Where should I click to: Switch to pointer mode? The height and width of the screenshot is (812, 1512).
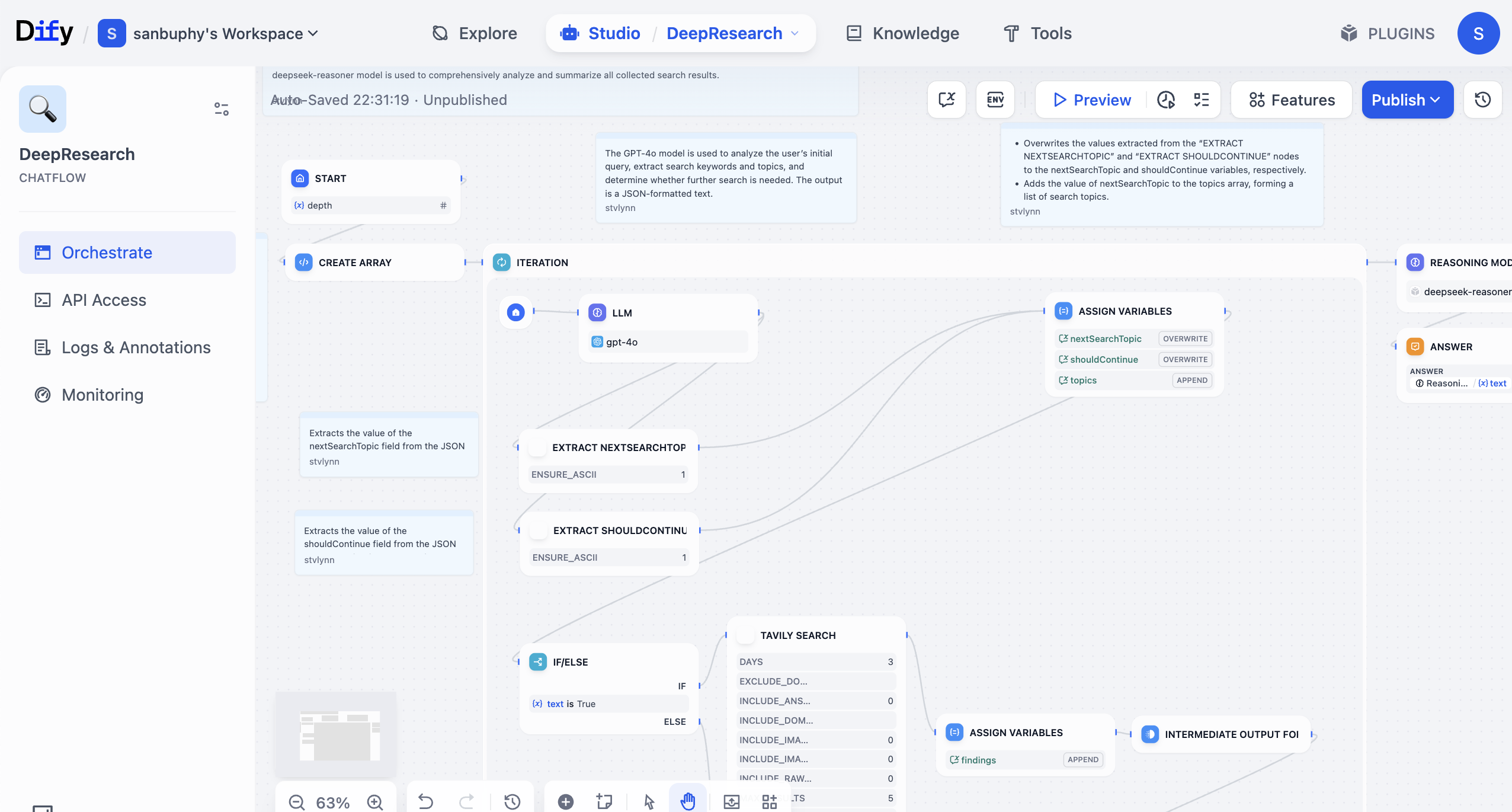(x=649, y=801)
